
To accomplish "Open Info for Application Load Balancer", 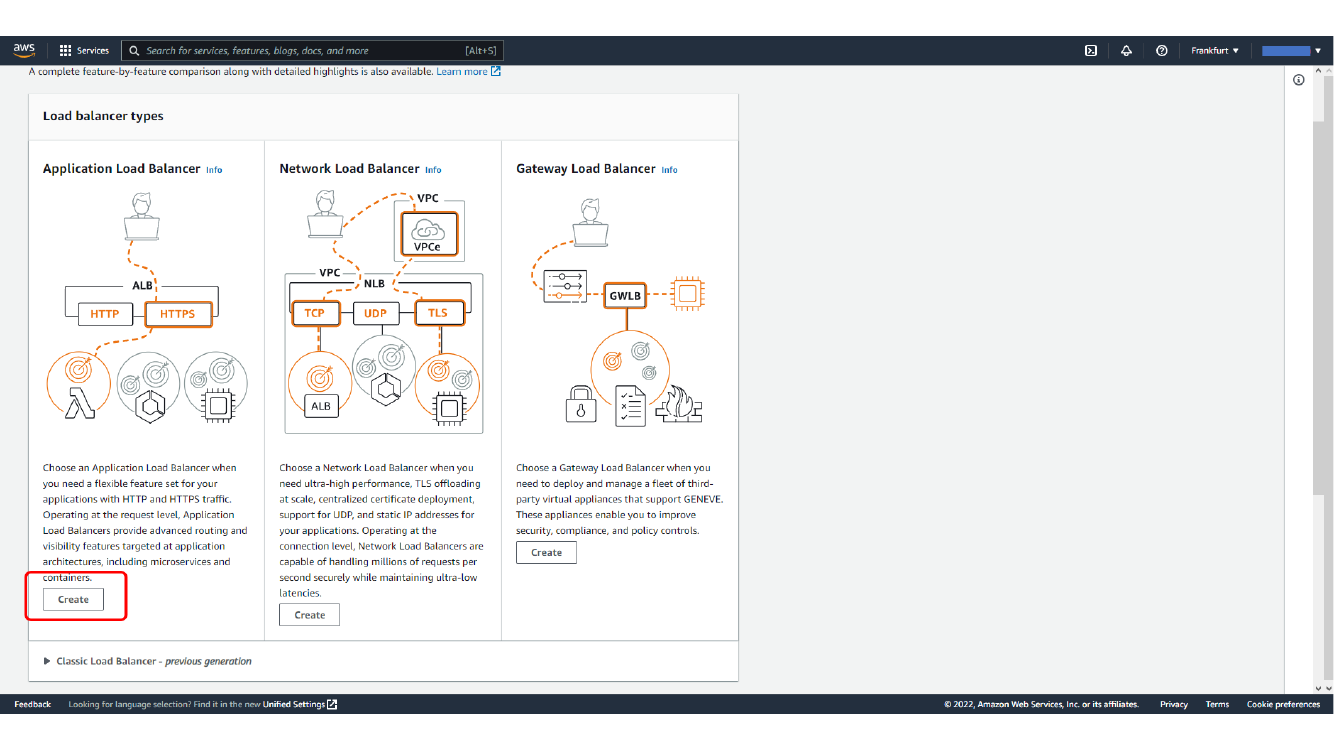I will coord(214,170).
